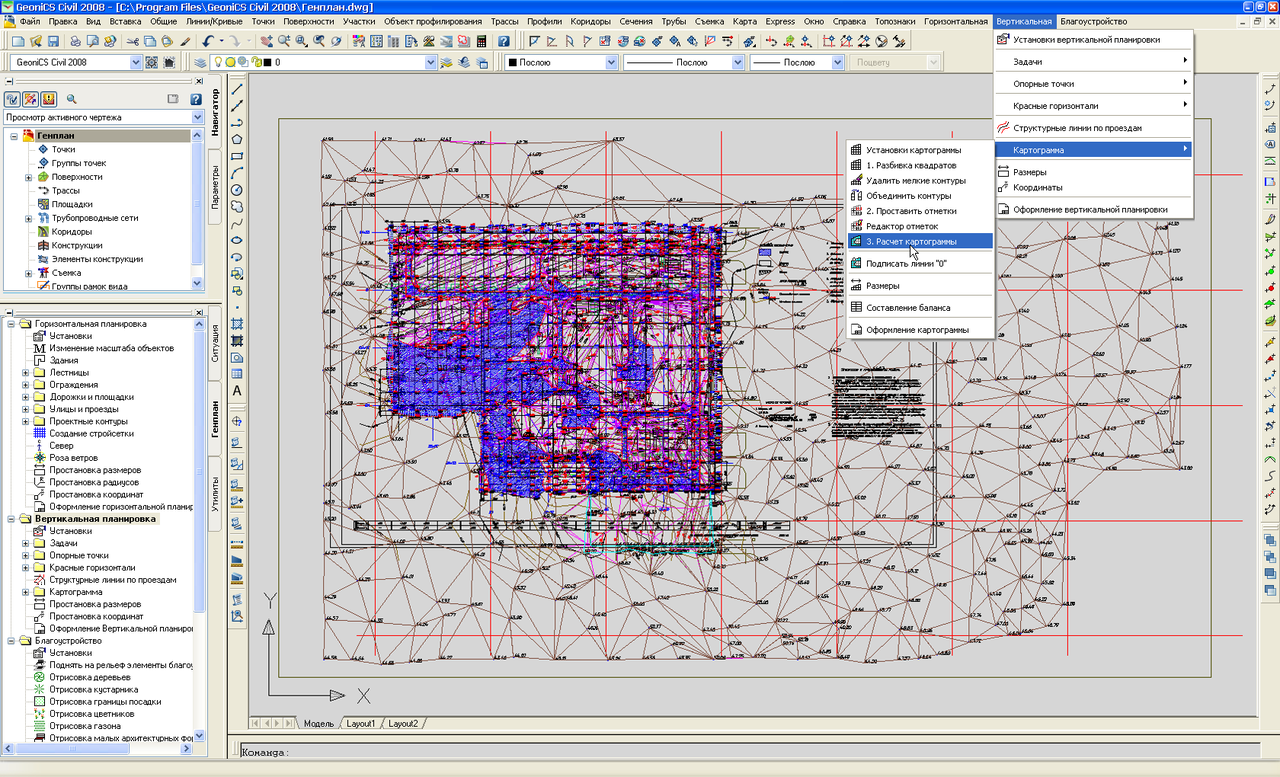This screenshot has width=1280, height=777.
Task: Choose Подписать линии "0" submenu entry
Action: [x=919, y=263]
